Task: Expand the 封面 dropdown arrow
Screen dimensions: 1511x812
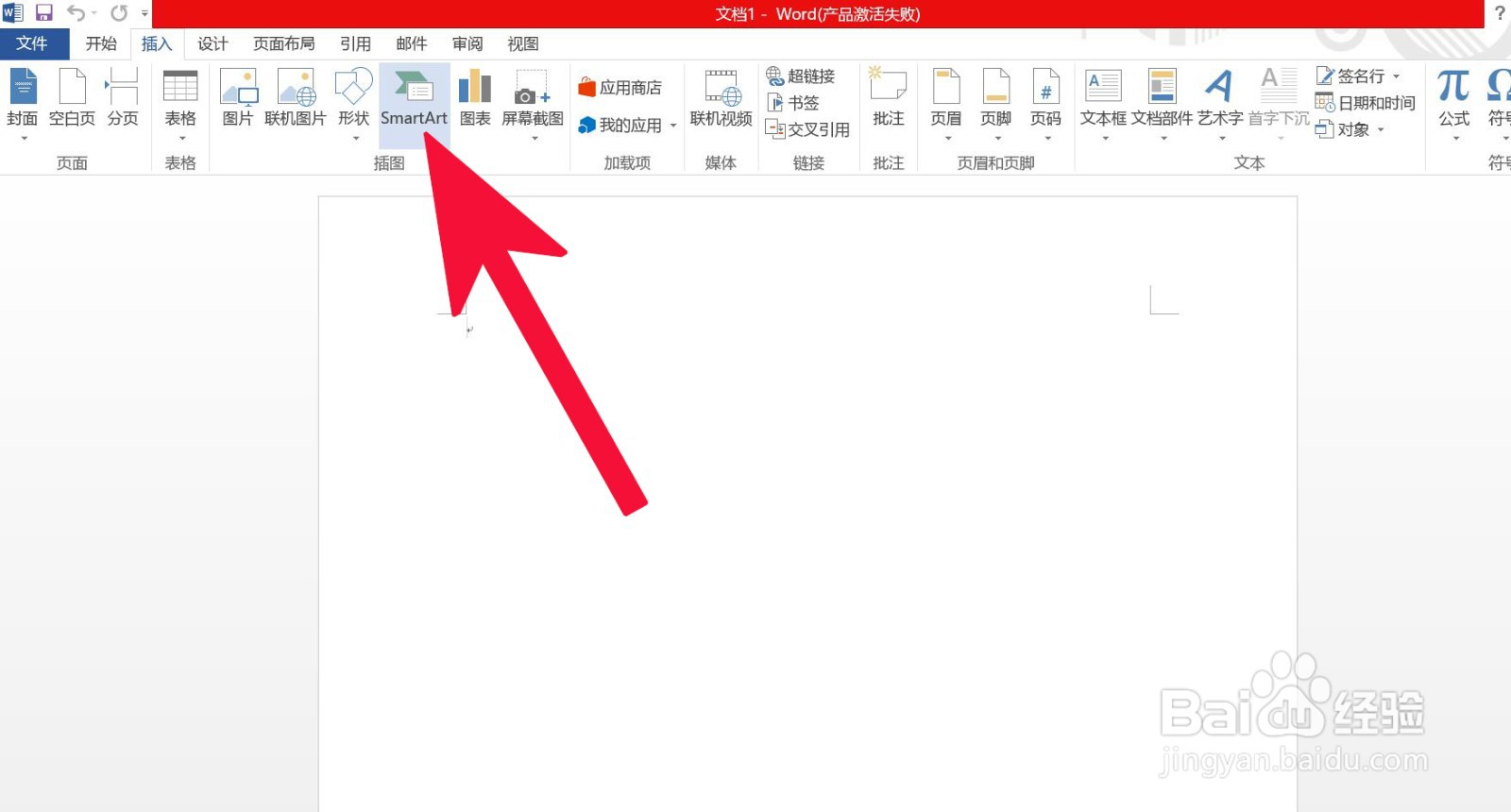Action: pos(24,139)
